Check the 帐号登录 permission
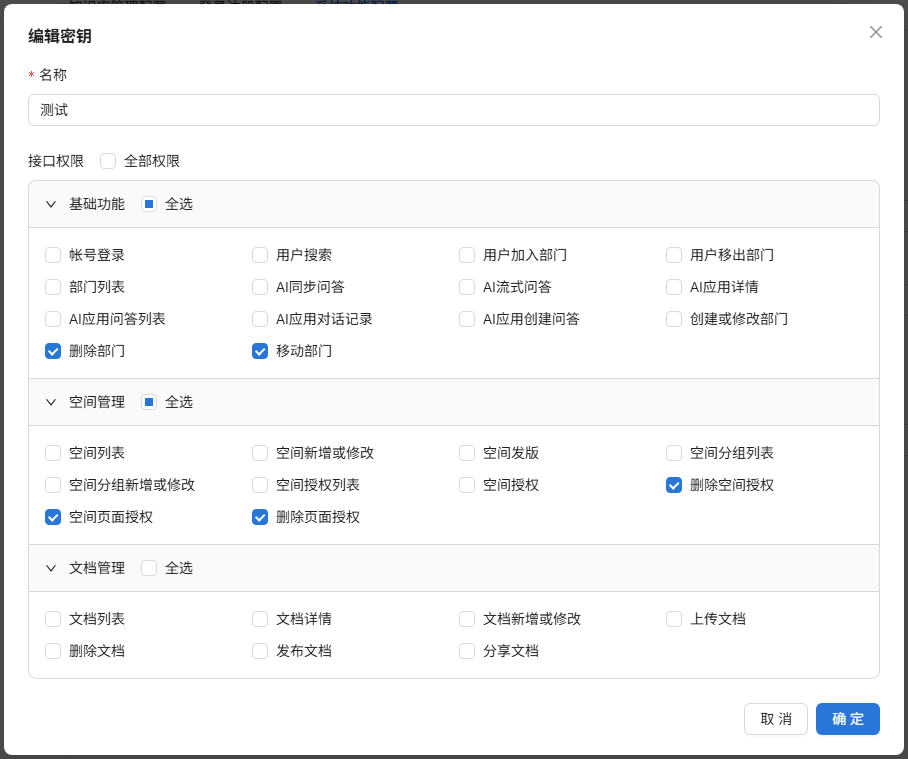Viewport: 908px width, 759px height. (x=53, y=255)
